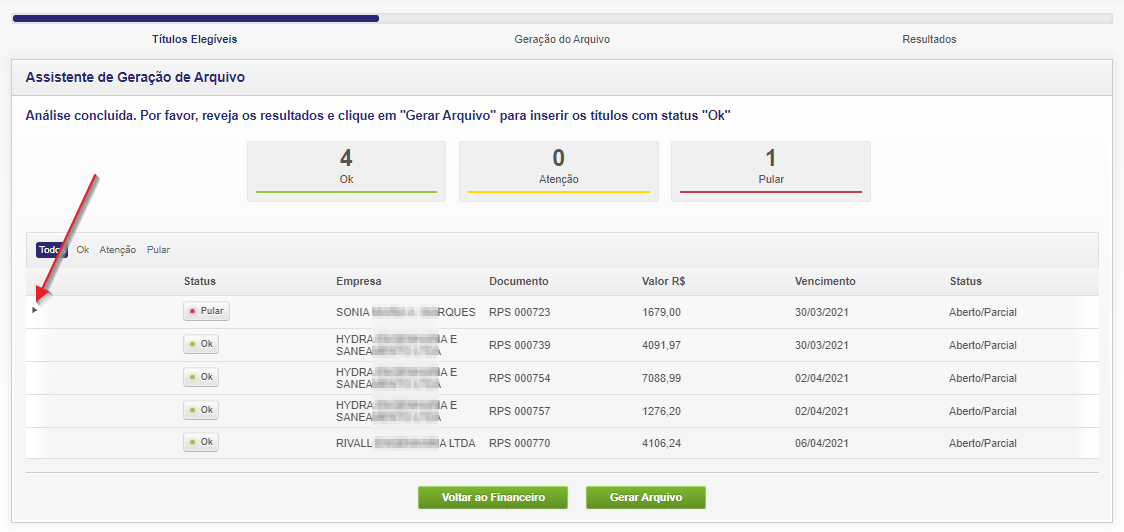Filter the list by Ok status
The width and height of the screenshot is (1124, 532).
point(83,250)
